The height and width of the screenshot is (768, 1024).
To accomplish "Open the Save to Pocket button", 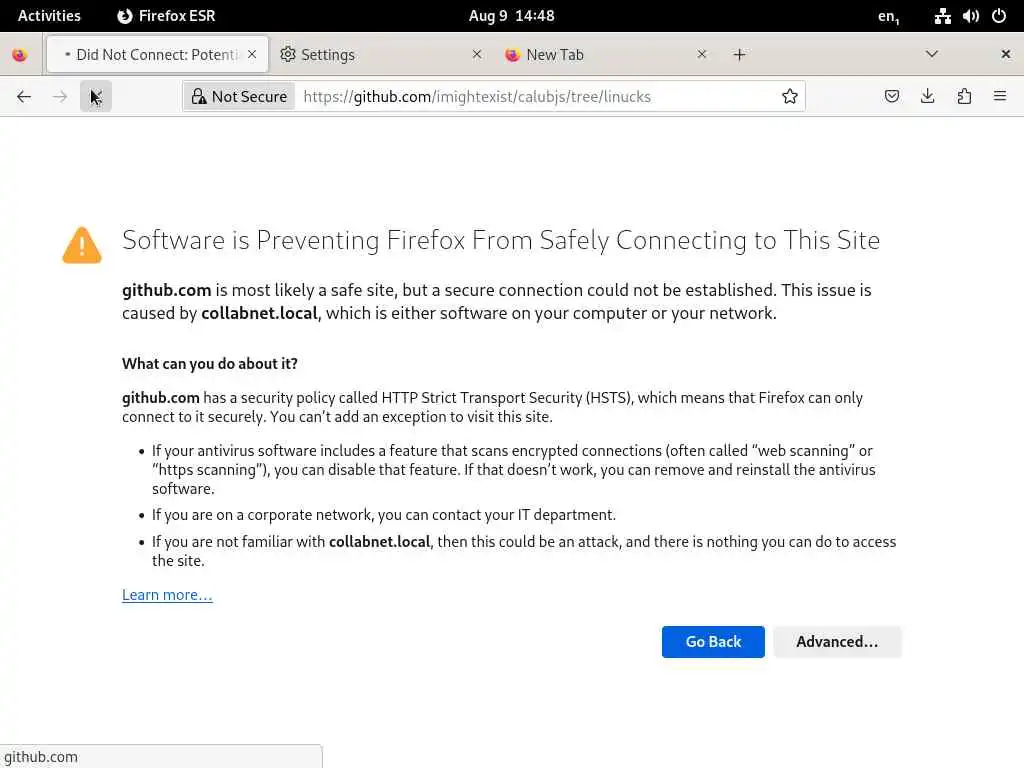I will click(x=892, y=96).
